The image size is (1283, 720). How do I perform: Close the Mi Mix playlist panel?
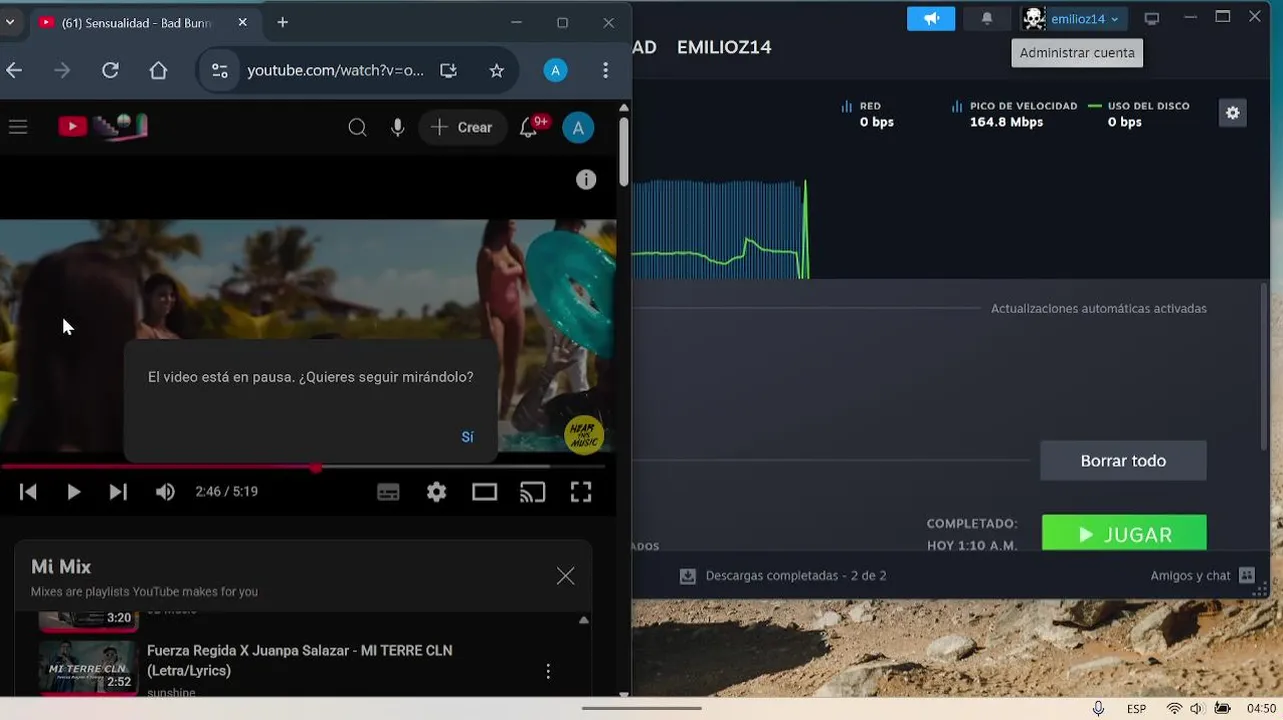point(565,576)
